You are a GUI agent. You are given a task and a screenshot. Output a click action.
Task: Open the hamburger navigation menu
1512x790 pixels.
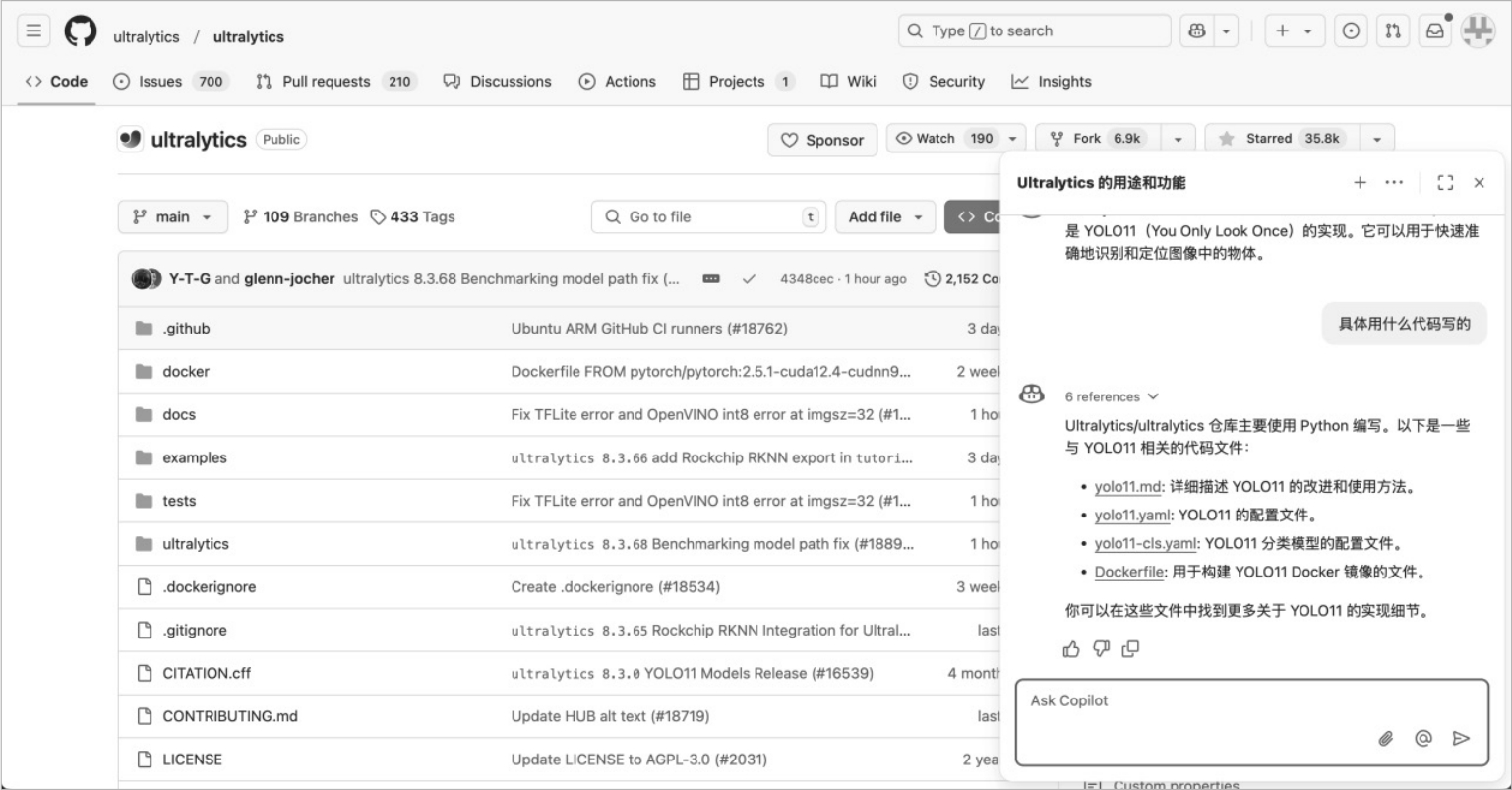pyautogui.click(x=33, y=32)
